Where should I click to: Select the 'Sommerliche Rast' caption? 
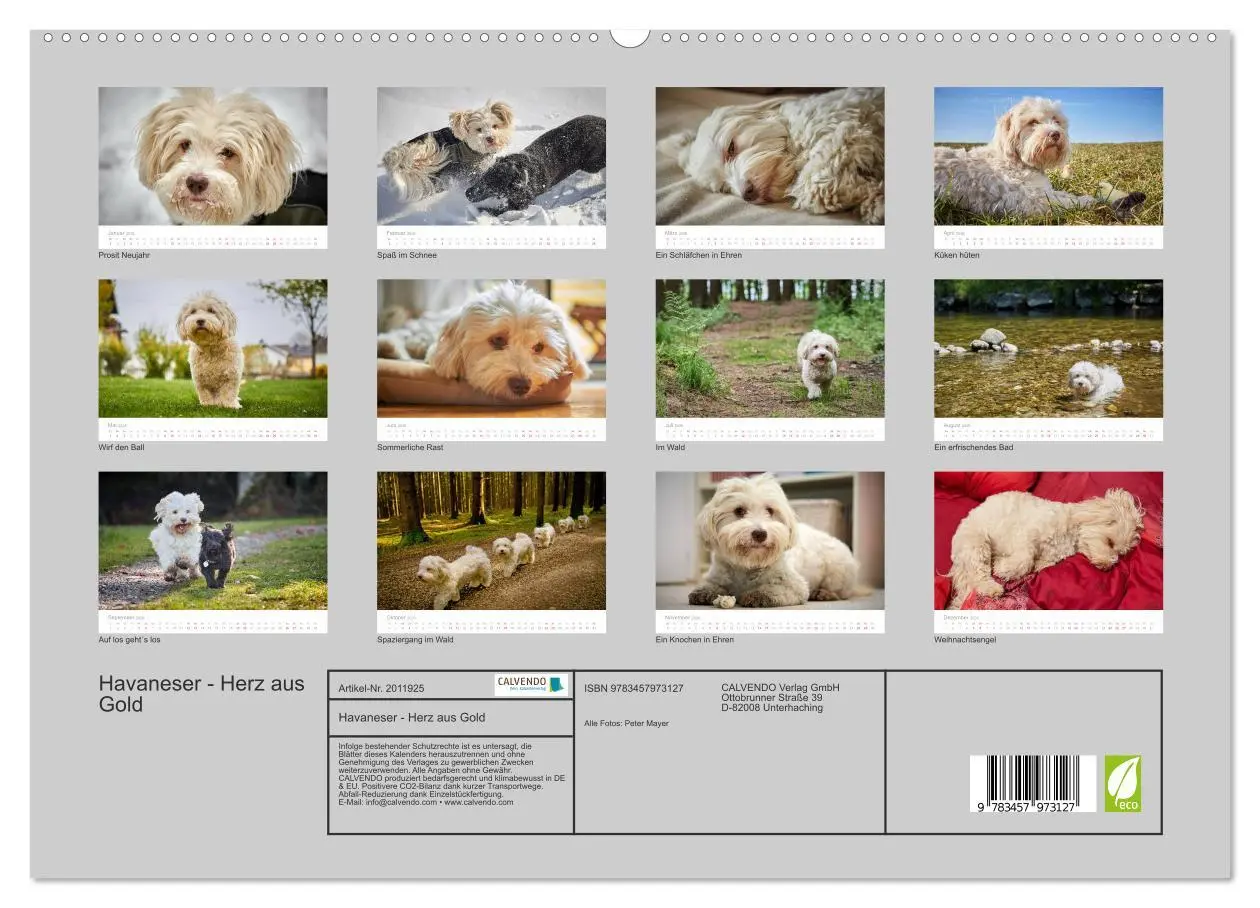pyautogui.click(x=412, y=448)
